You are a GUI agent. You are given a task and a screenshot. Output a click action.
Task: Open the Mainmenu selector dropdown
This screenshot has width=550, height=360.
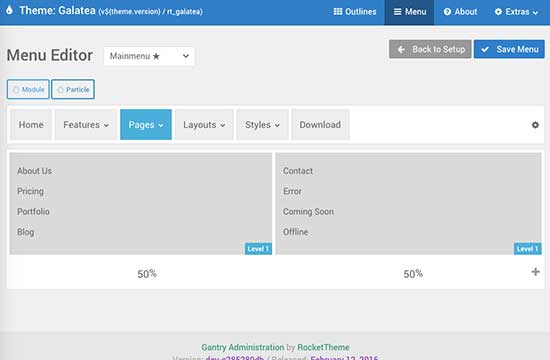149,56
